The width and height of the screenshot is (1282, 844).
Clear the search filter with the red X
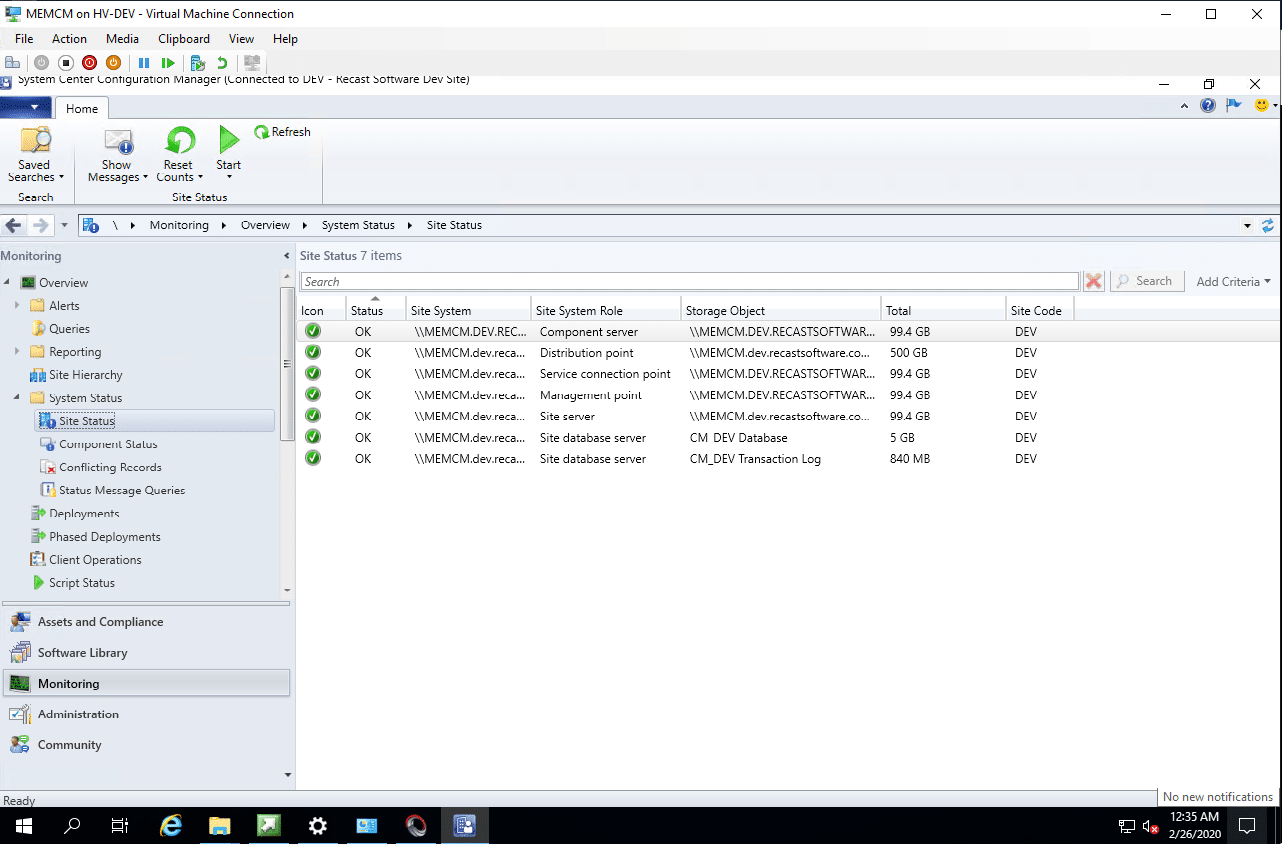point(1093,281)
